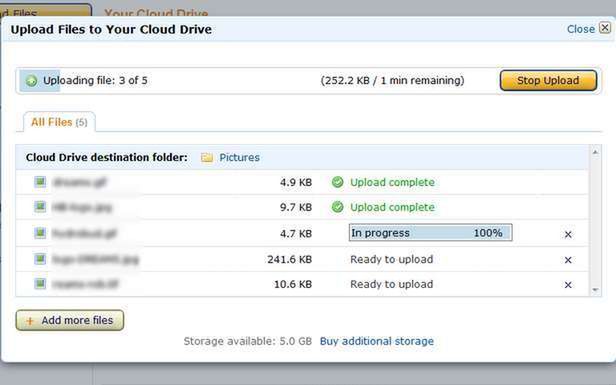This screenshot has width=616, height=385.
Task: Click the 9.7 KB file size value
Action: coord(296,207)
